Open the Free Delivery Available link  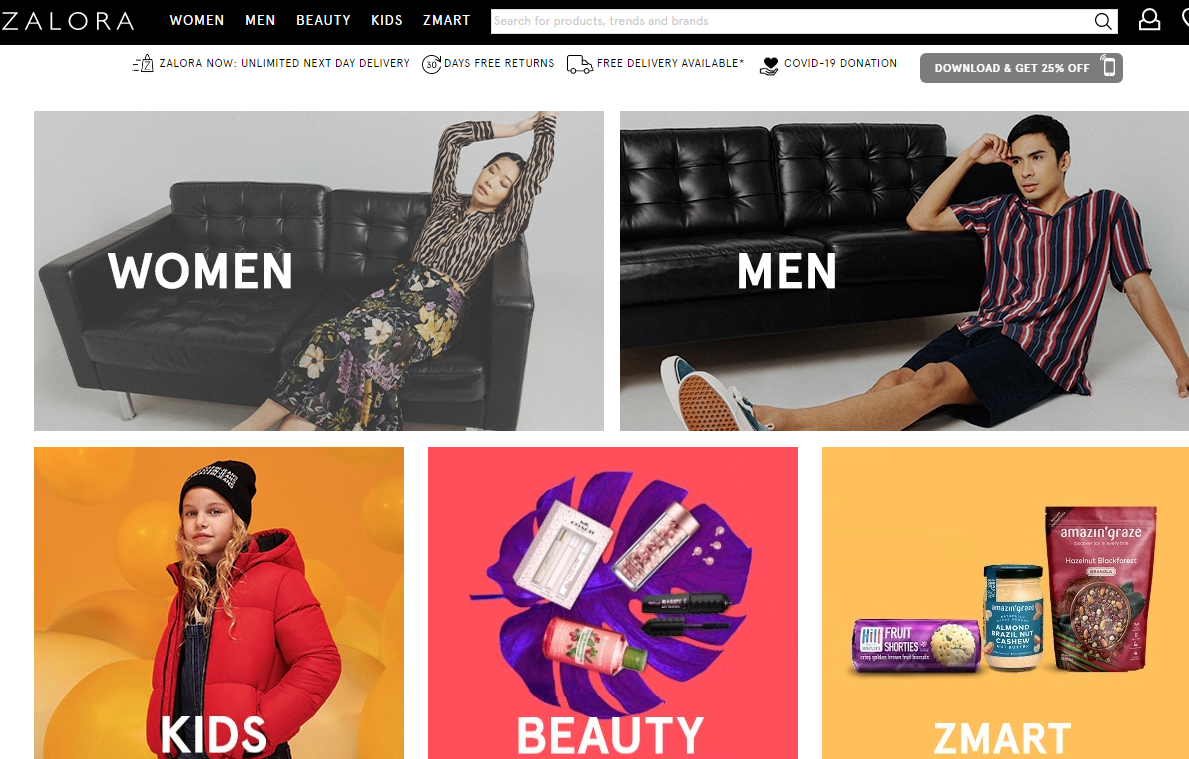[670, 63]
